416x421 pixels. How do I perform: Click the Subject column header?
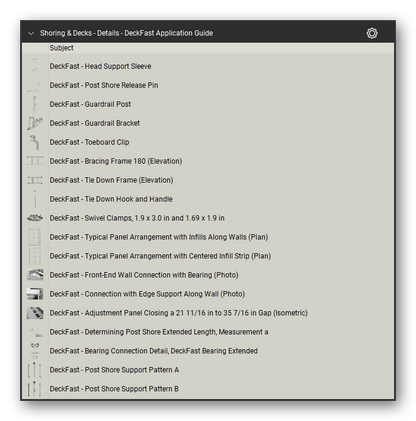pos(62,48)
